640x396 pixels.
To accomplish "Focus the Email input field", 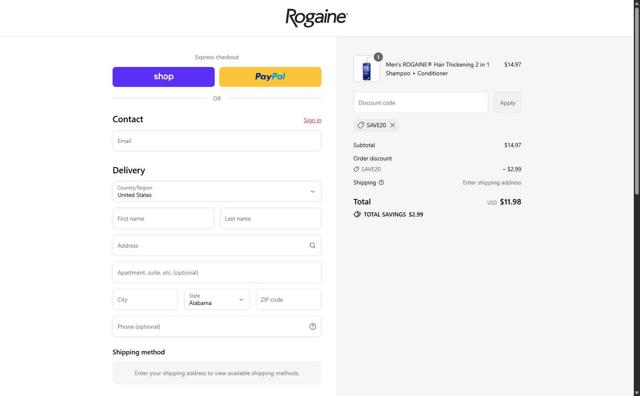I will click(x=217, y=141).
